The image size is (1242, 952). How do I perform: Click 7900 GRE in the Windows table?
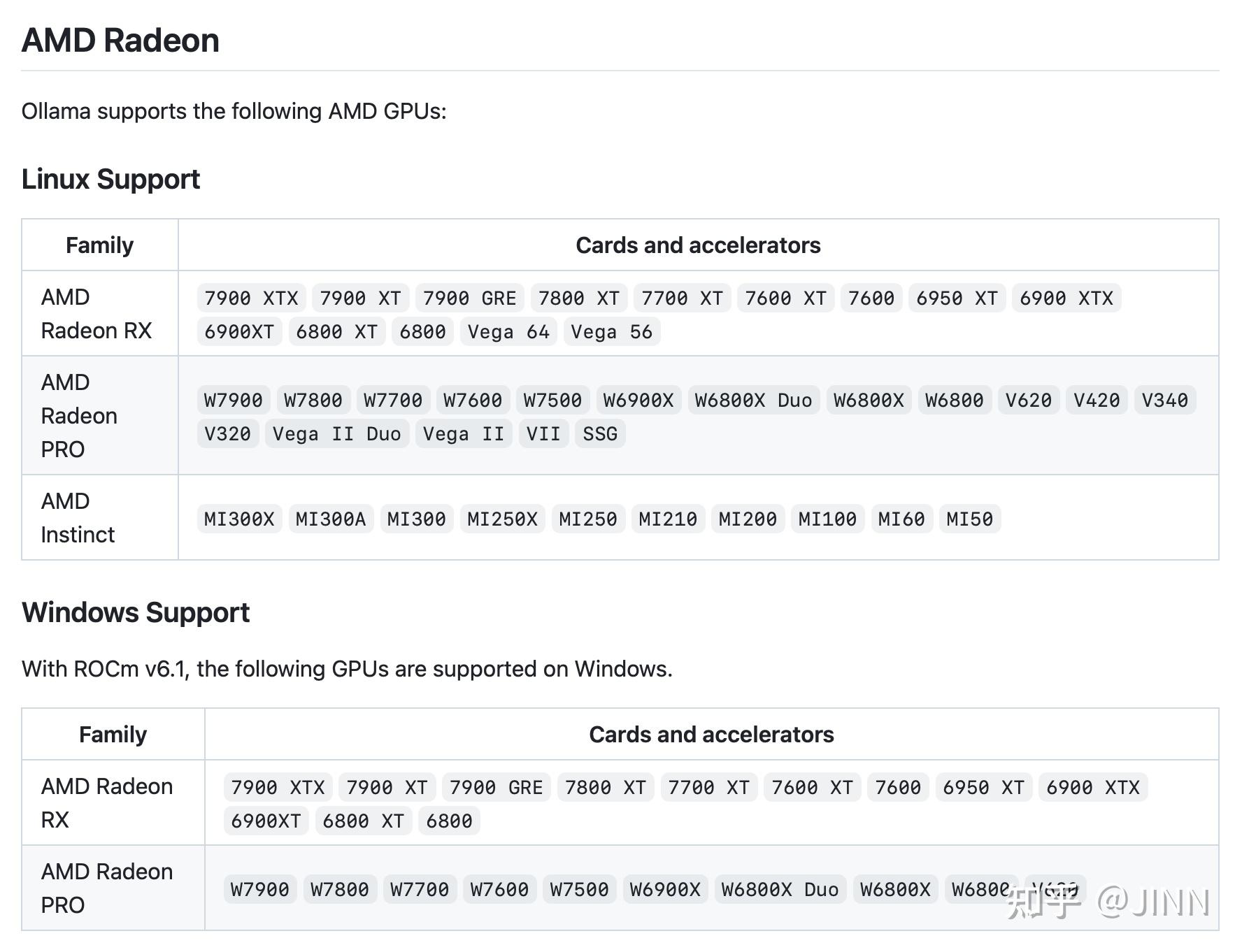click(496, 788)
